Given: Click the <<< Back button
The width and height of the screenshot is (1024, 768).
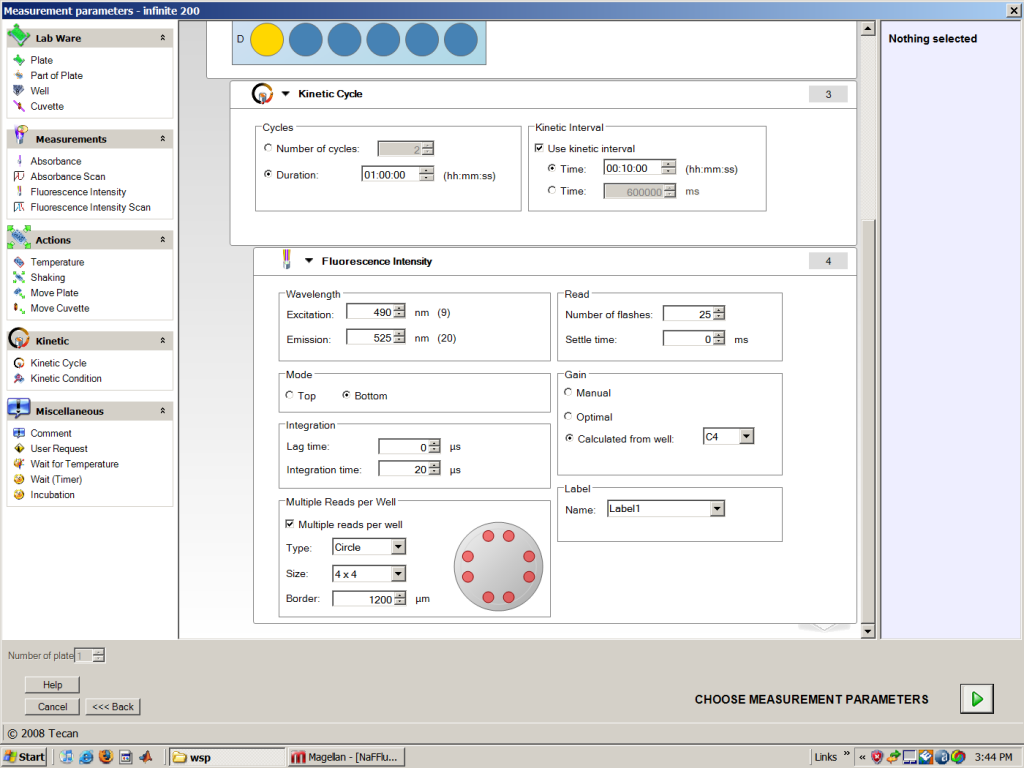Looking at the screenshot, I should [113, 707].
